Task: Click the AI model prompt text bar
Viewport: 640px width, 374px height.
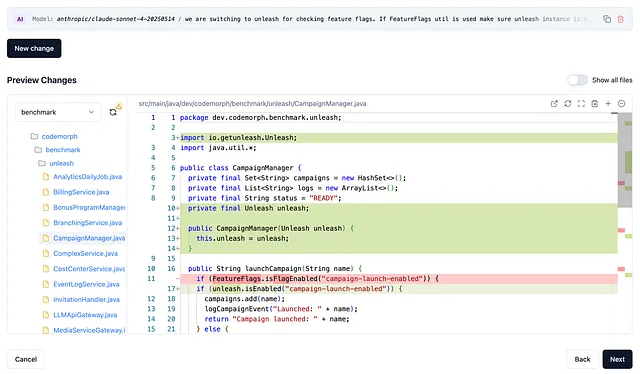Action: 320,19
